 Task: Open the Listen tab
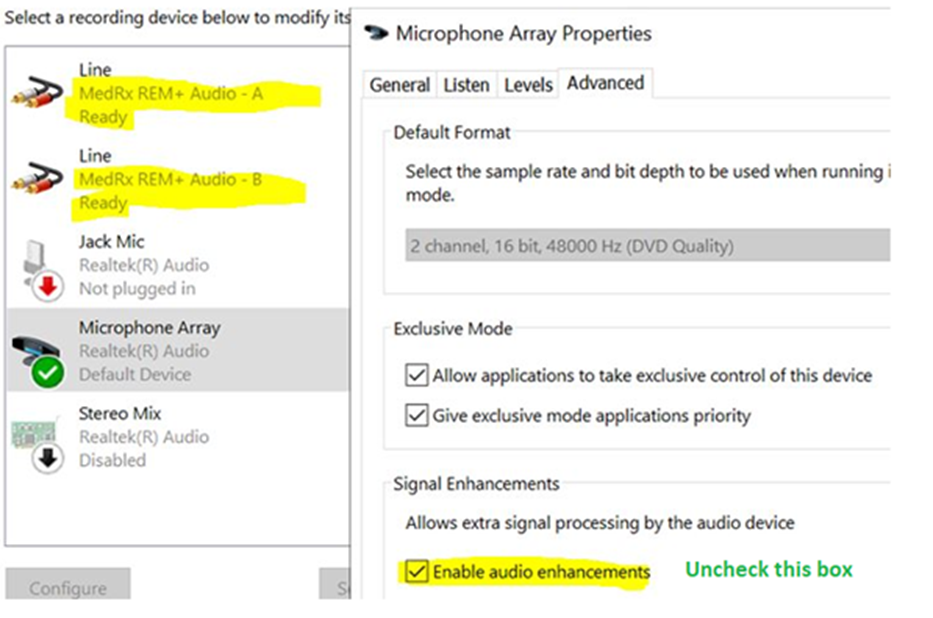coord(466,85)
